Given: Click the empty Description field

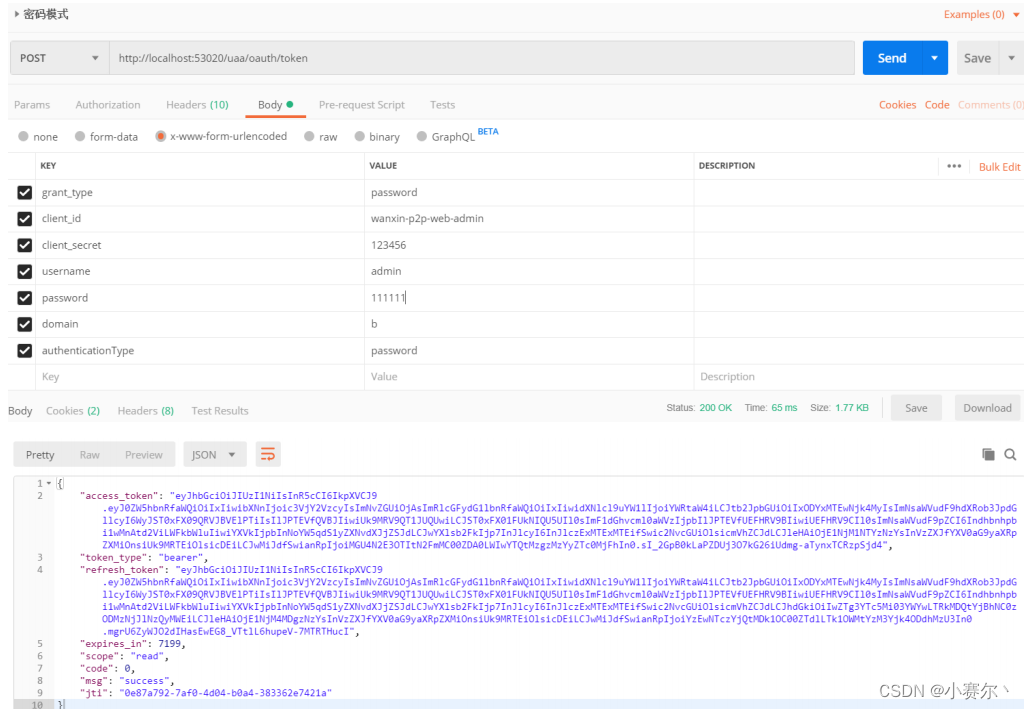Looking at the screenshot, I should (859, 377).
